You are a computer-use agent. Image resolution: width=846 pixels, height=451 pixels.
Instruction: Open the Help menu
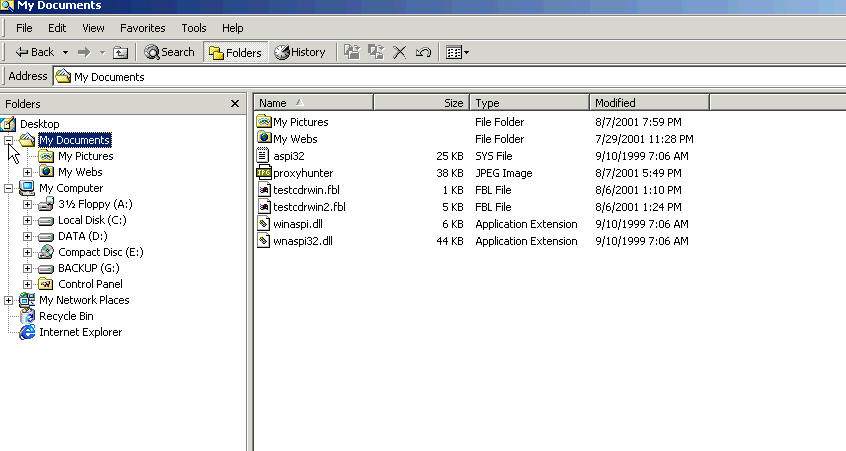point(233,28)
